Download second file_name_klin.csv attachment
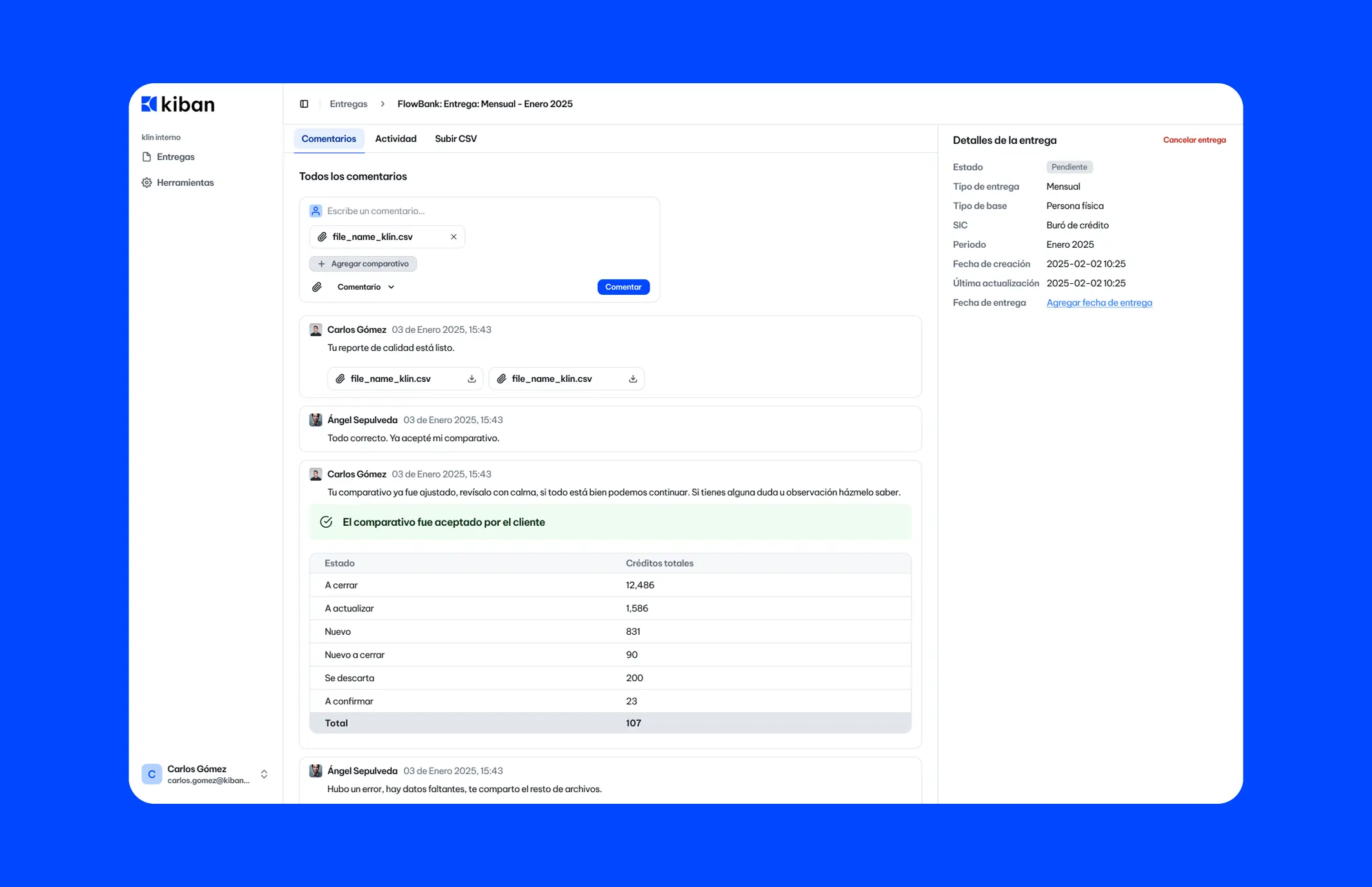The image size is (1372, 887). [x=633, y=379]
